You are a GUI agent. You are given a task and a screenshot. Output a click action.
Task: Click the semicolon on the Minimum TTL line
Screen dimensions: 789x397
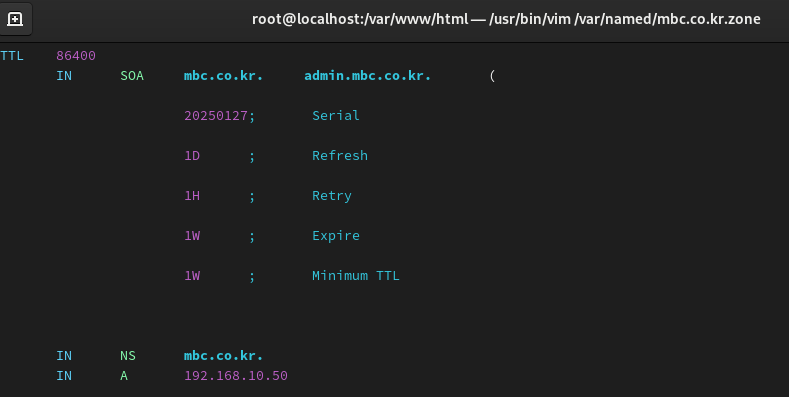point(252,277)
